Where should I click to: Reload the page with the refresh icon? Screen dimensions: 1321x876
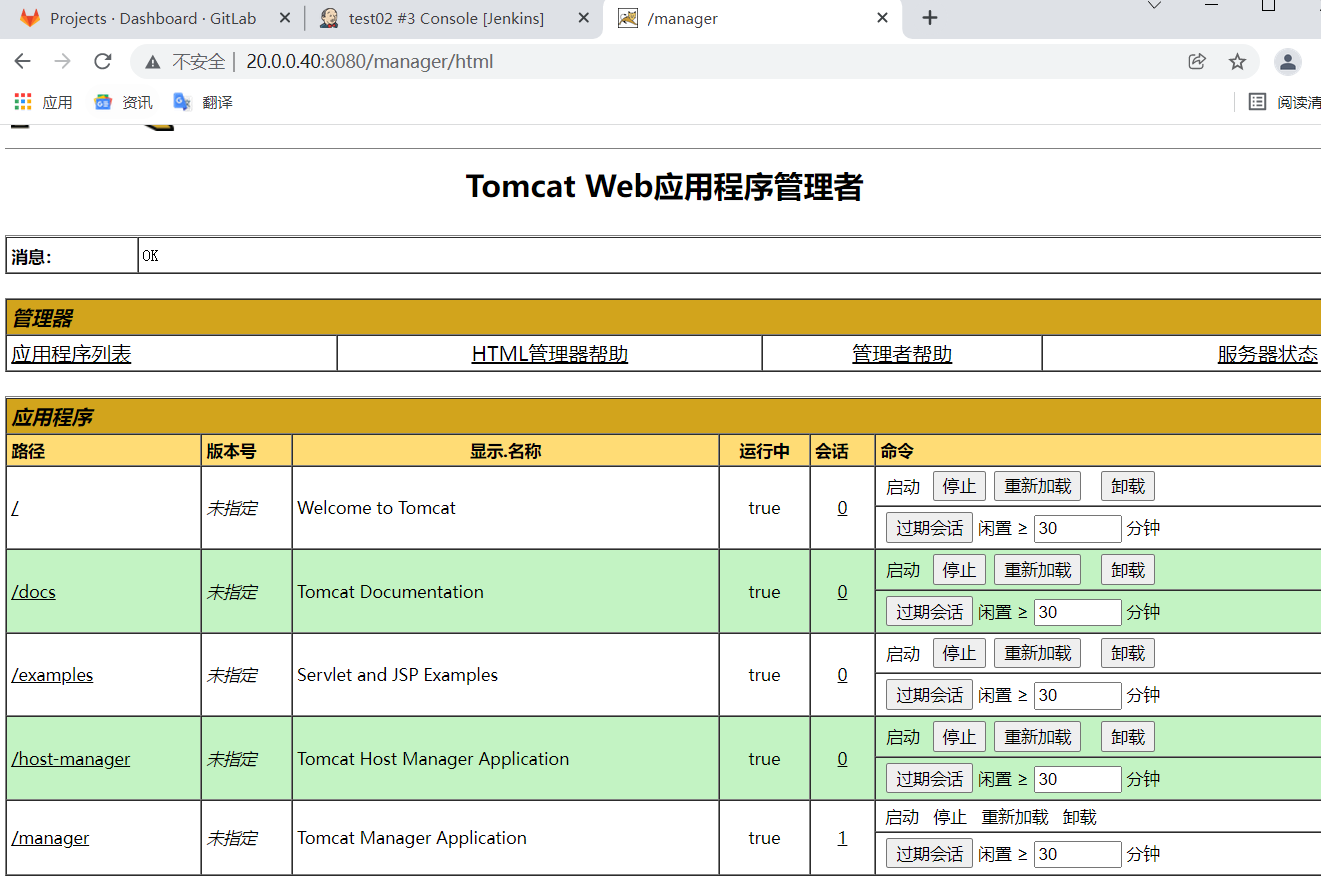(102, 62)
